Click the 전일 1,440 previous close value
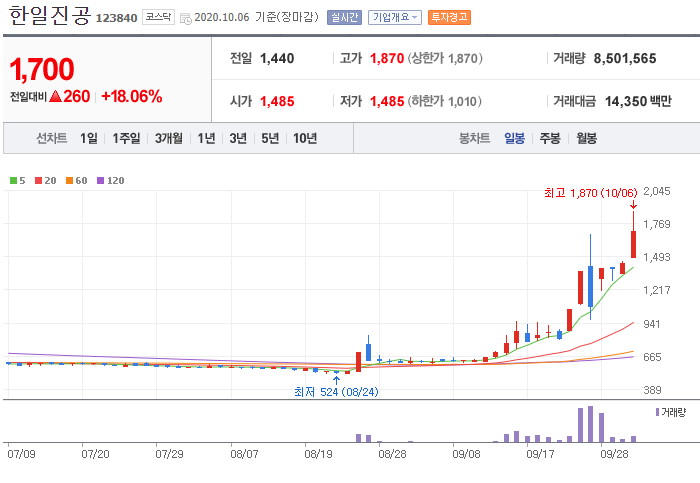Viewport: 700px width, 483px height. pos(277,58)
